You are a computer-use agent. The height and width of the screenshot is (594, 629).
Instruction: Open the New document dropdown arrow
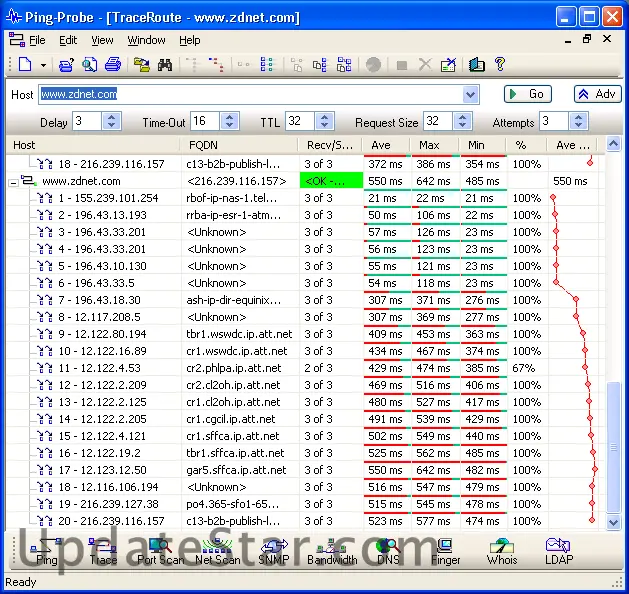point(43,66)
